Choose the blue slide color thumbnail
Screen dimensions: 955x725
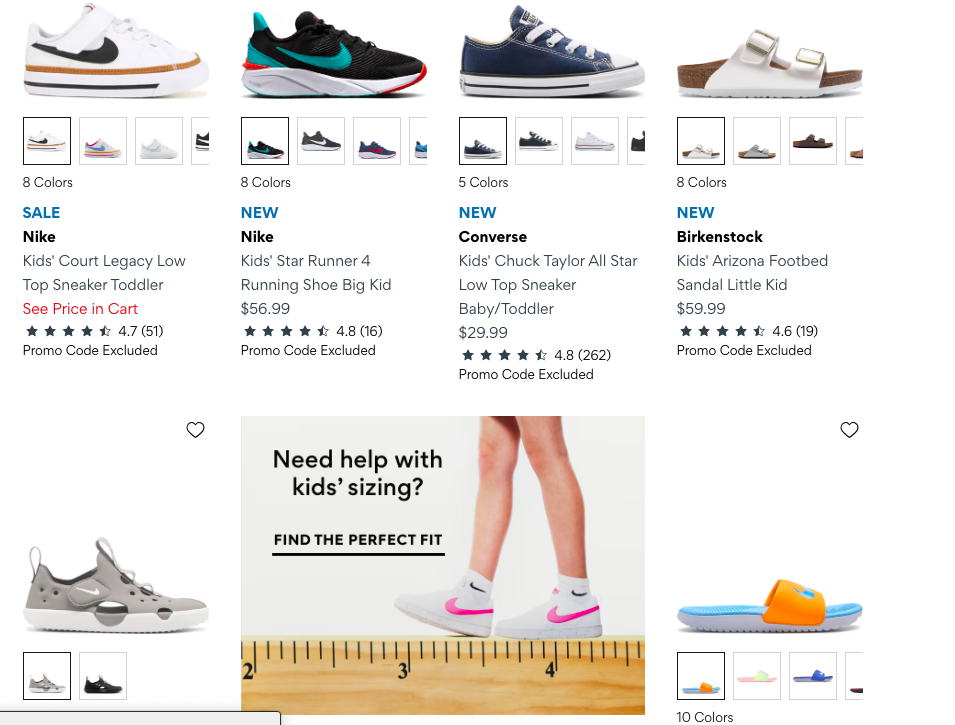tap(813, 676)
